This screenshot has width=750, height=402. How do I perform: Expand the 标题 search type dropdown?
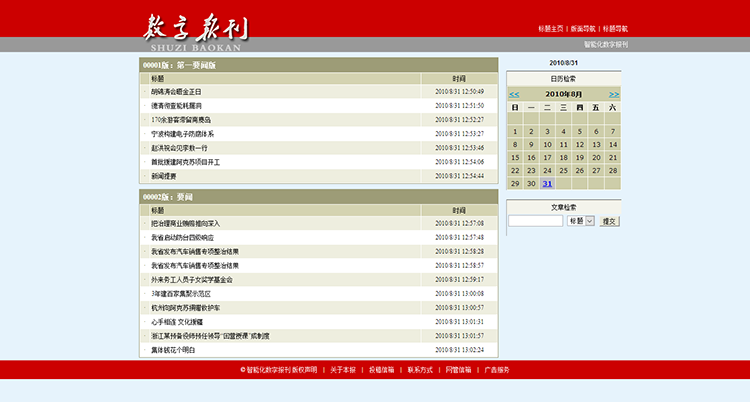click(581, 221)
